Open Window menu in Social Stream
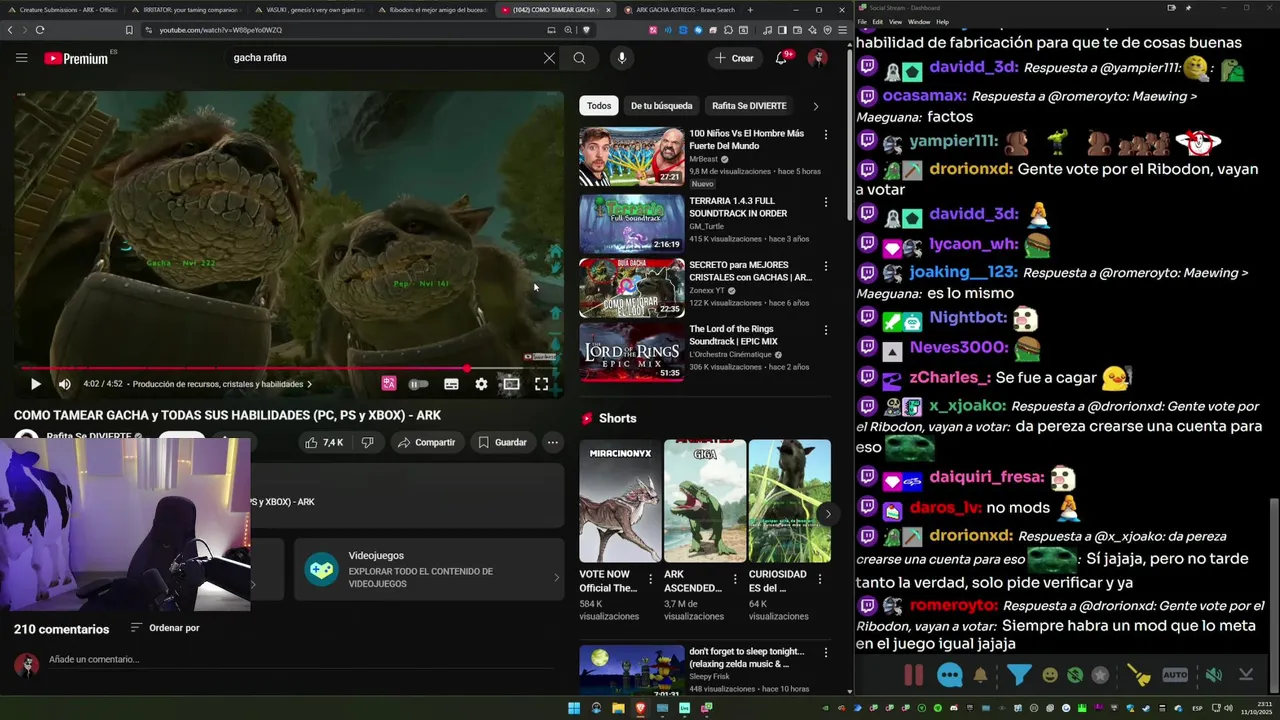This screenshot has width=1280, height=720. coord(918,21)
